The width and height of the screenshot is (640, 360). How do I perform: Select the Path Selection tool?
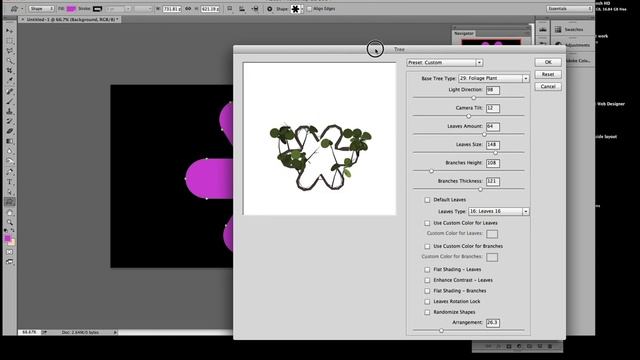(9, 192)
